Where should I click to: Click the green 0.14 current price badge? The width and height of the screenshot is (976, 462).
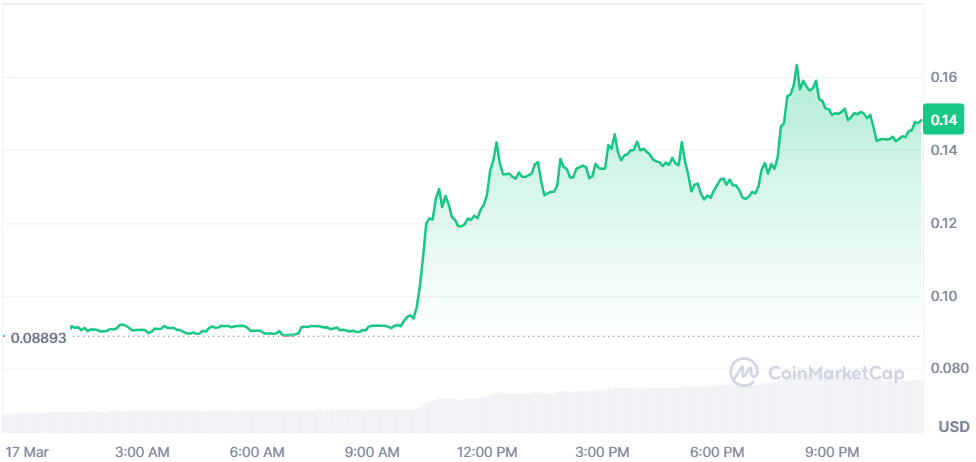945,120
